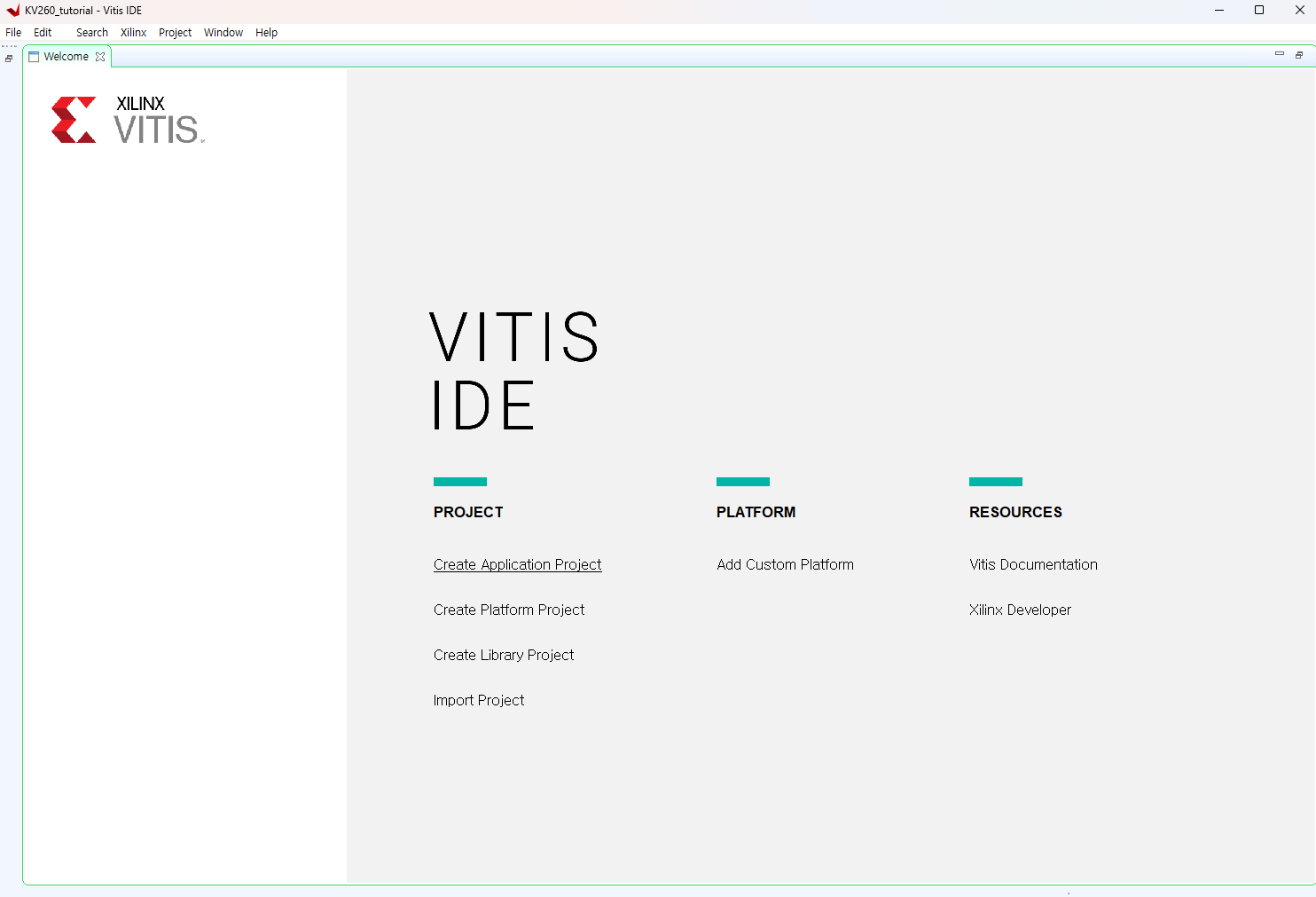Click Create Library Project link

click(504, 655)
